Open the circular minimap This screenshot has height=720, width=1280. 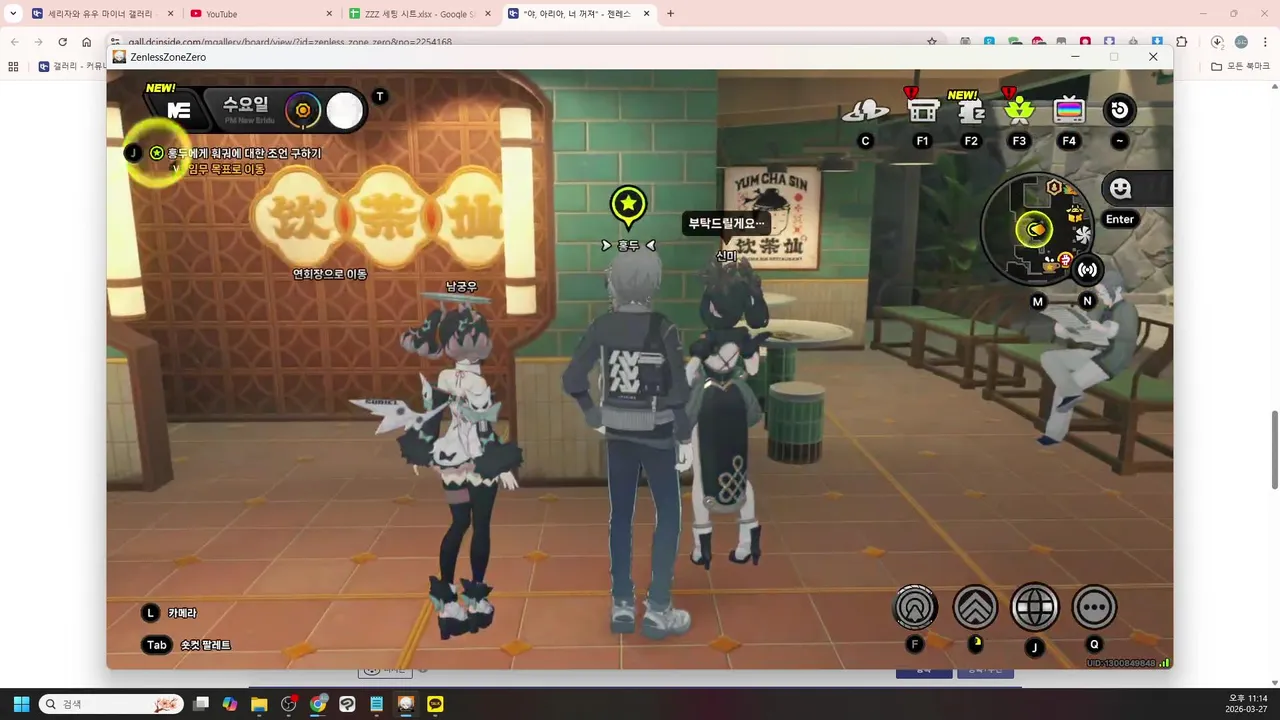1036,228
